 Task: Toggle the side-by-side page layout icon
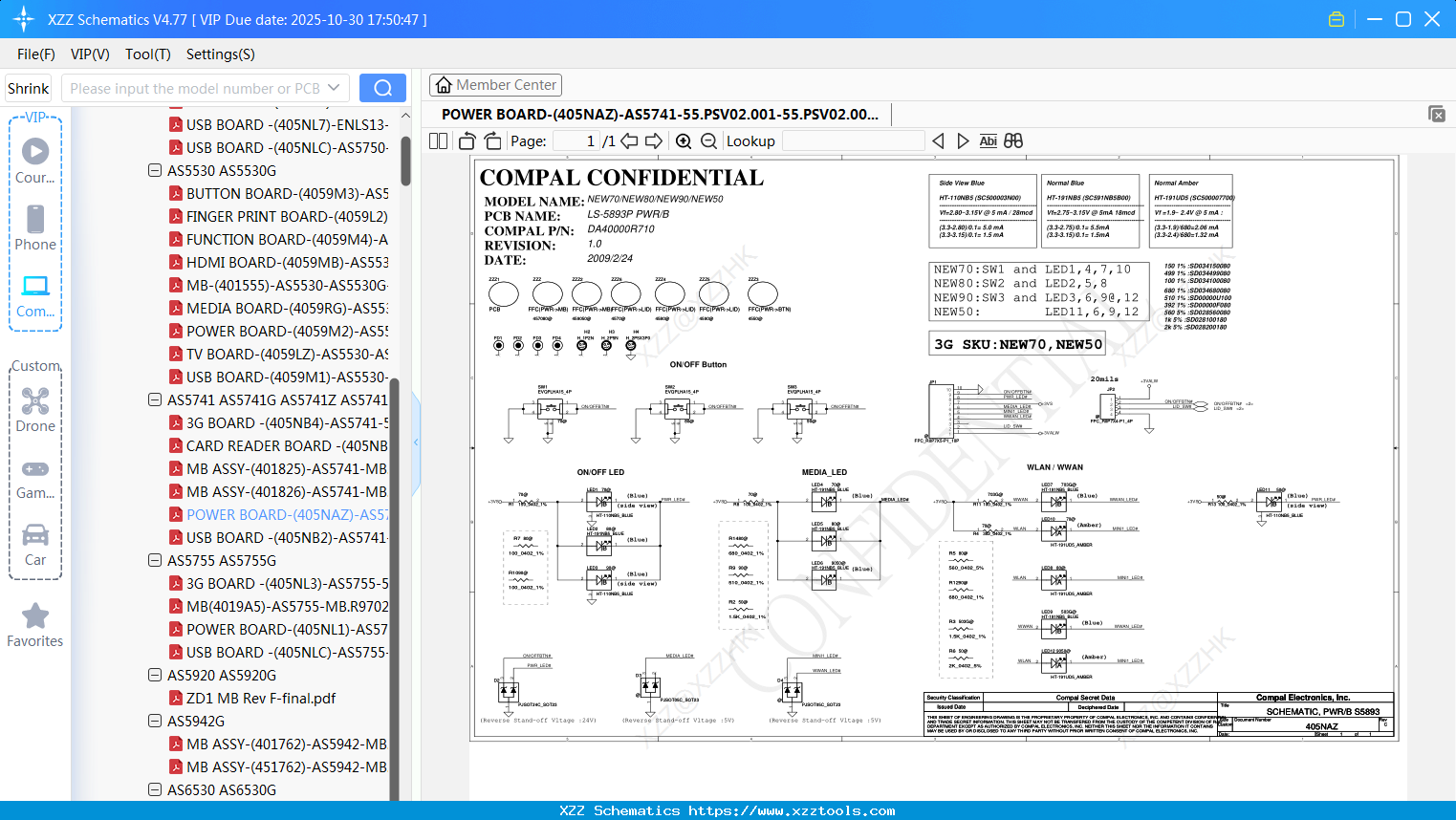click(438, 140)
